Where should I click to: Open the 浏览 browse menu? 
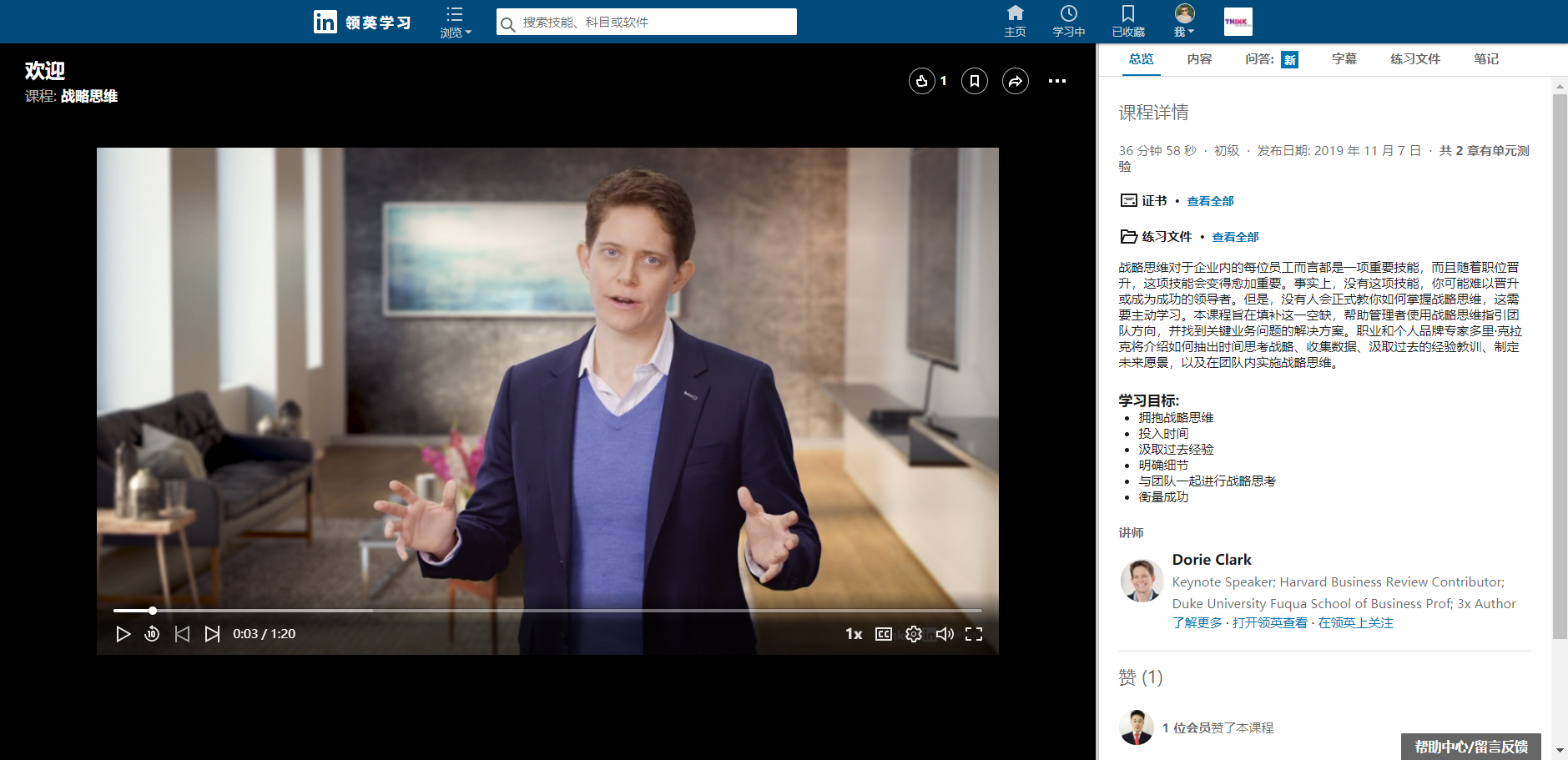[x=456, y=22]
